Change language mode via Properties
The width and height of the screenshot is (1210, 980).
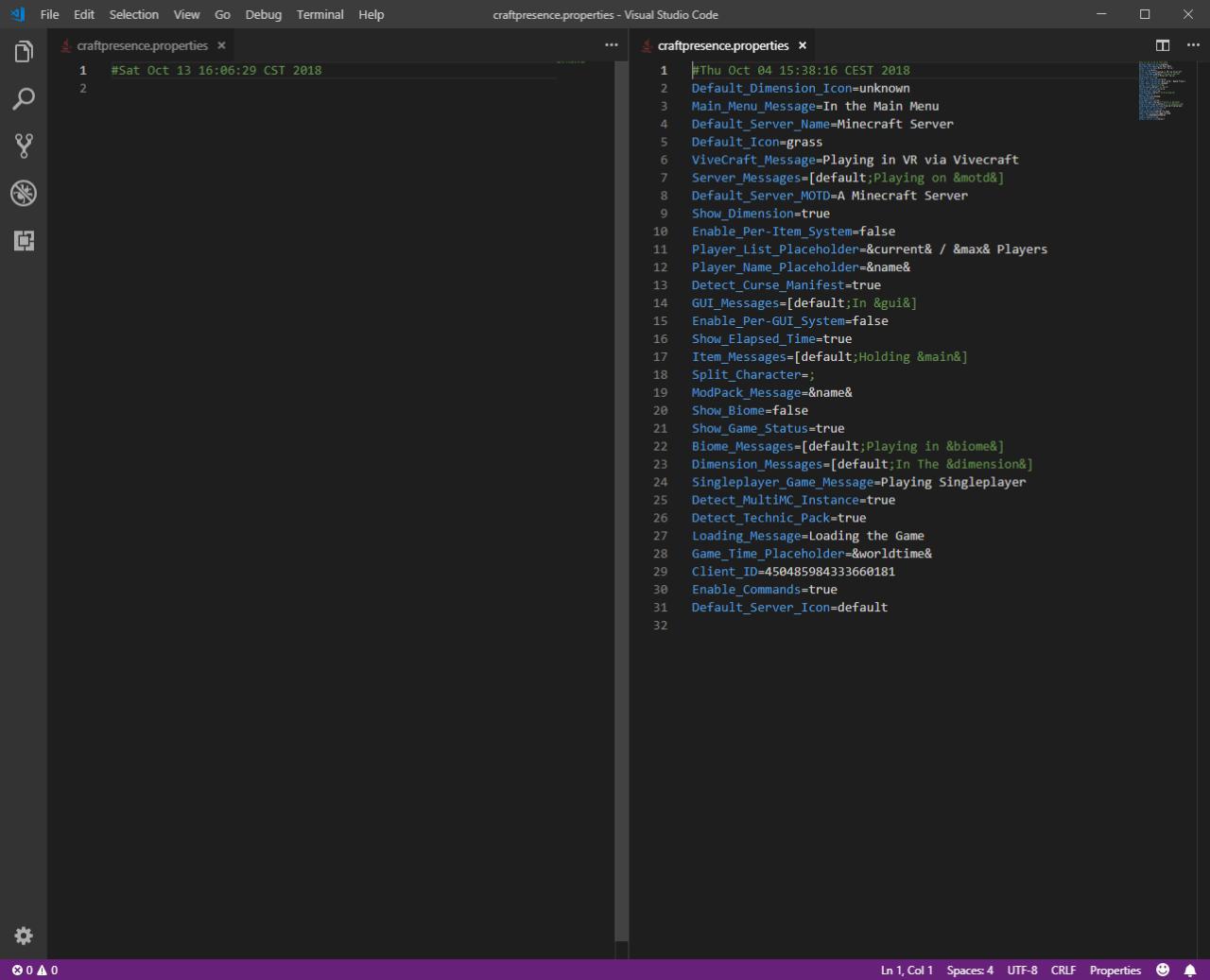pos(1115,970)
